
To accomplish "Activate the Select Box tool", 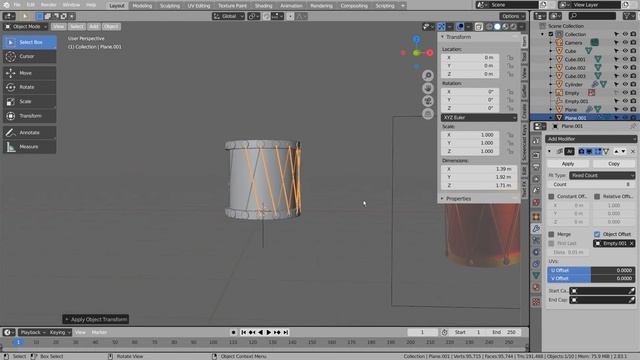I will (29, 42).
